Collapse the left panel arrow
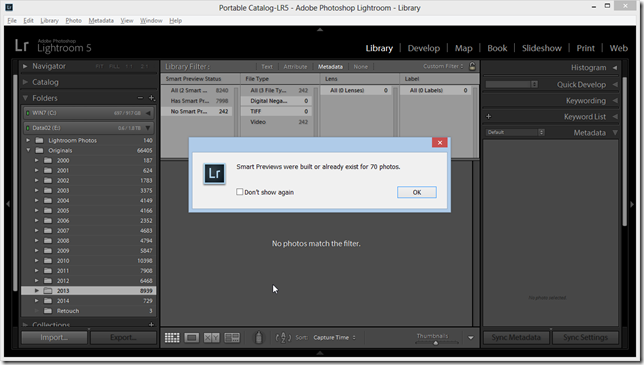644x365 pixels. (8, 204)
